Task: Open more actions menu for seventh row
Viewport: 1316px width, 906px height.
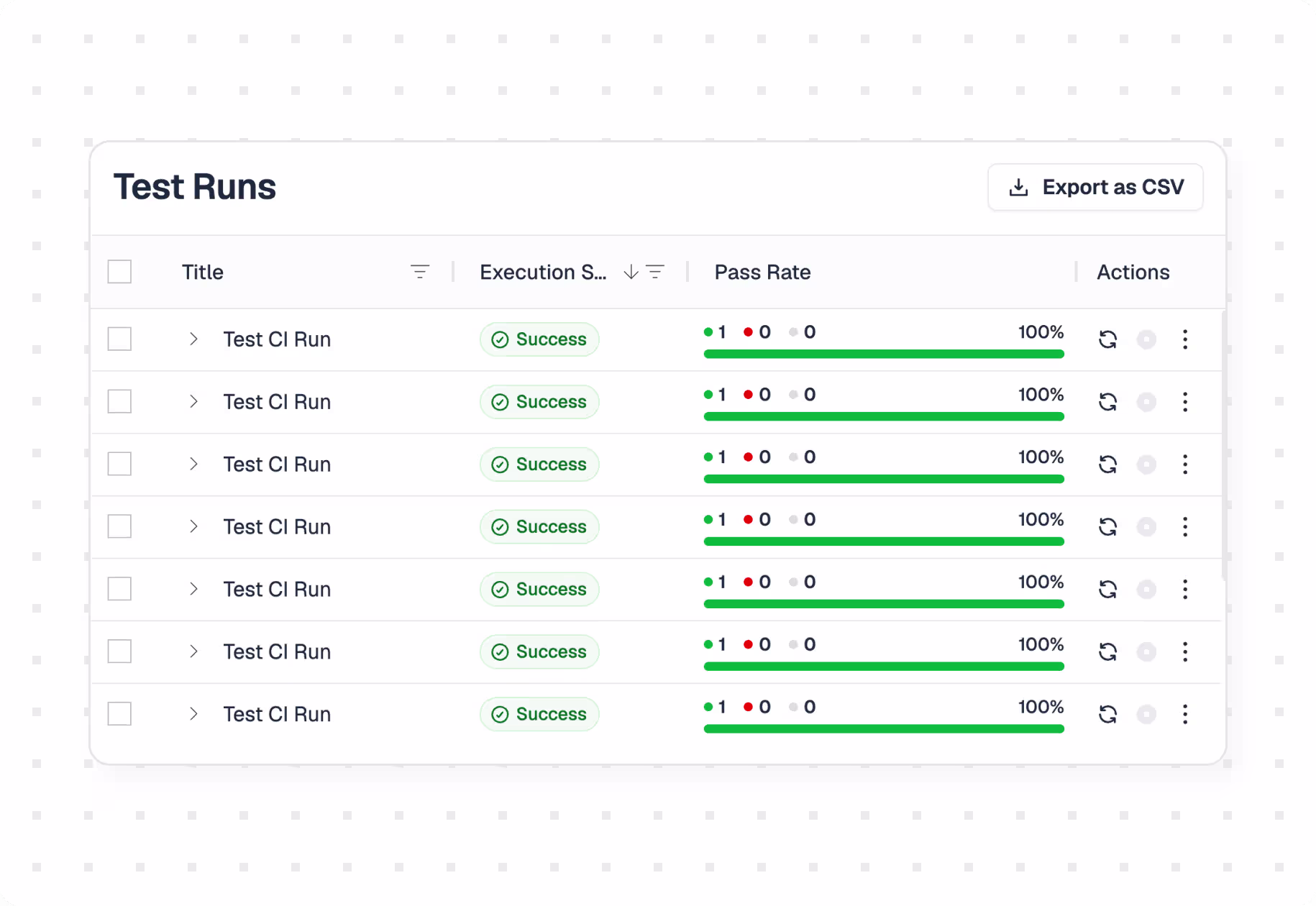Action: coord(1185,714)
